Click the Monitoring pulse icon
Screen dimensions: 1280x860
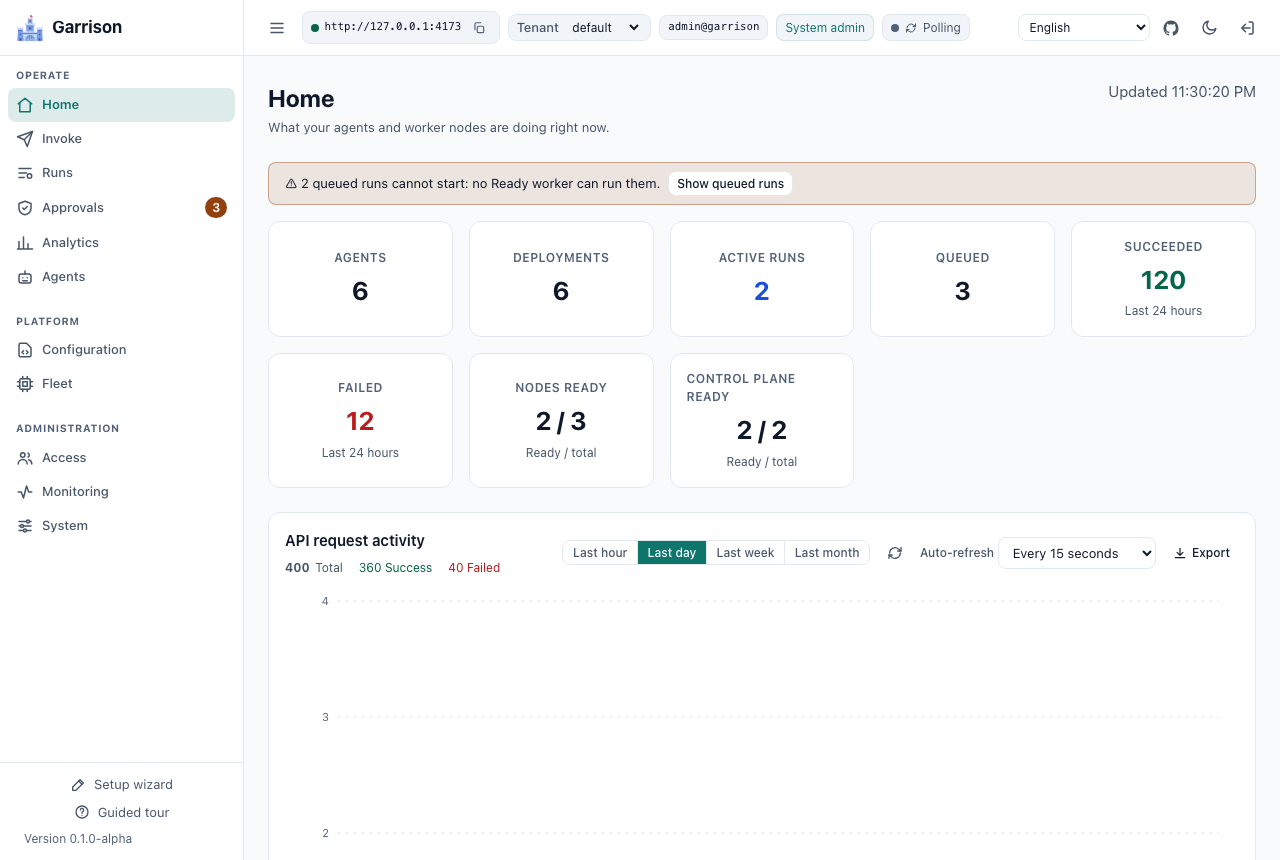point(25,492)
